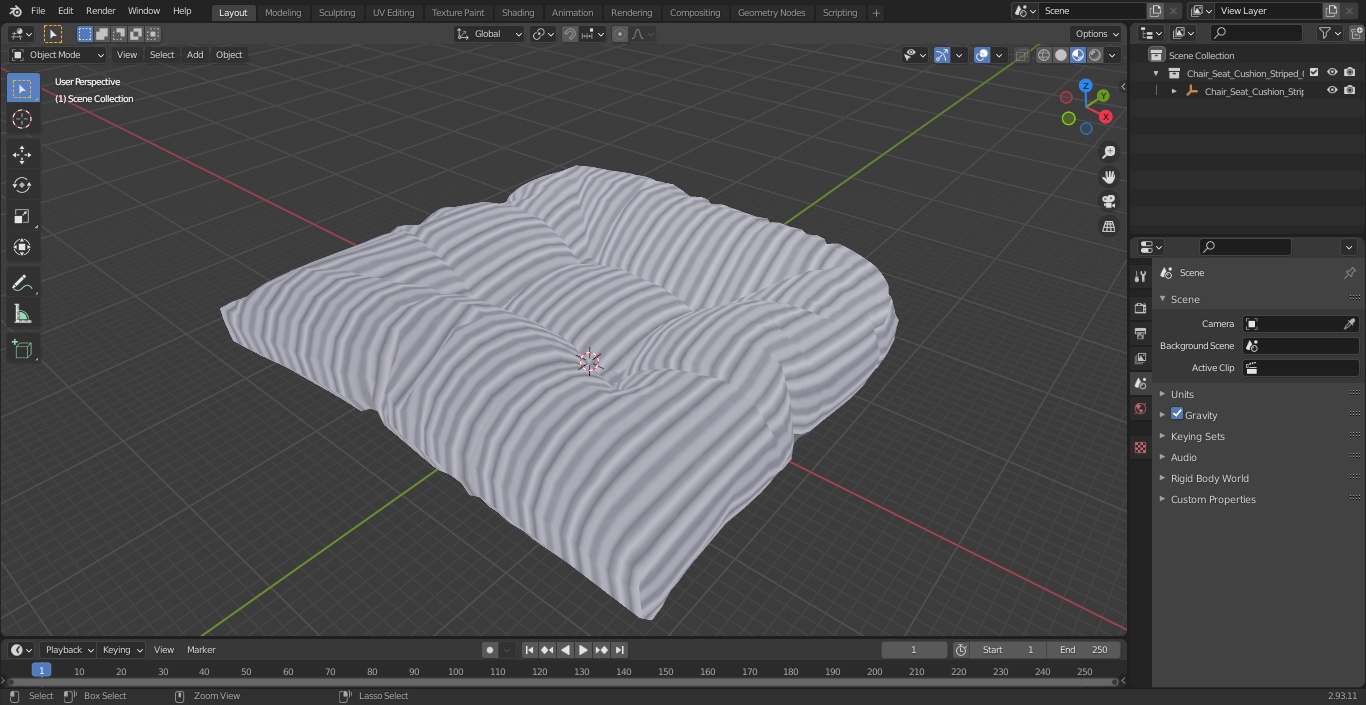This screenshot has width=1366, height=705.
Task: Activate the Select Box tool
Action: click(x=22, y=88)
